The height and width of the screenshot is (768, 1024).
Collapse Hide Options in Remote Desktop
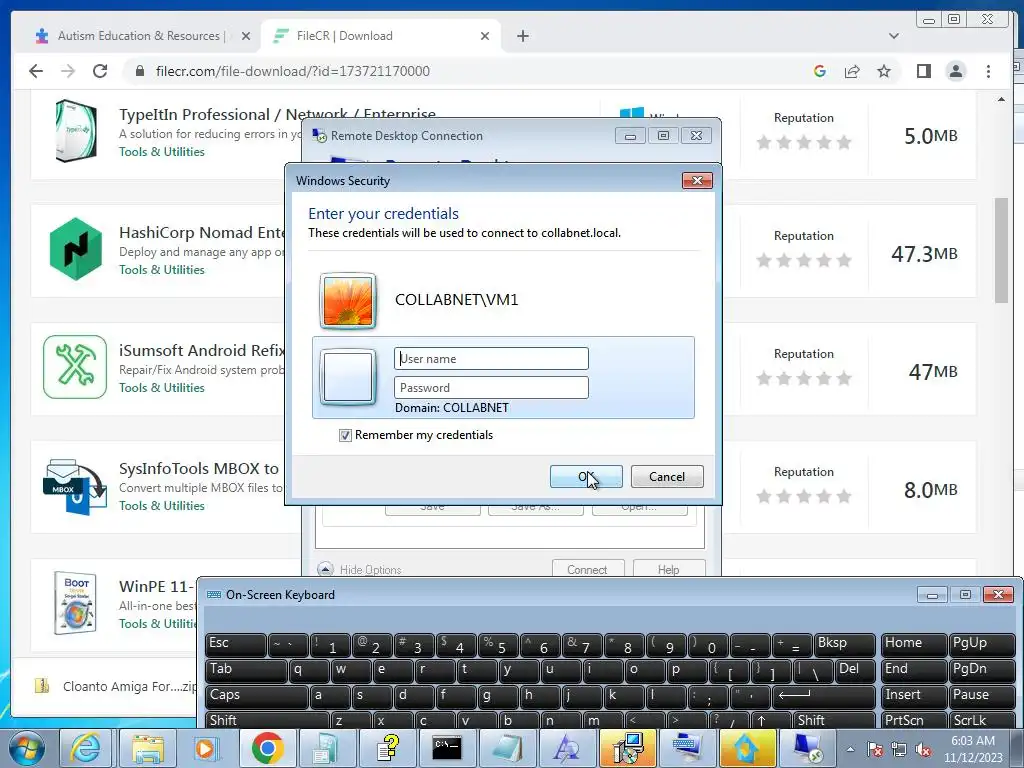[x=360, y=569]
